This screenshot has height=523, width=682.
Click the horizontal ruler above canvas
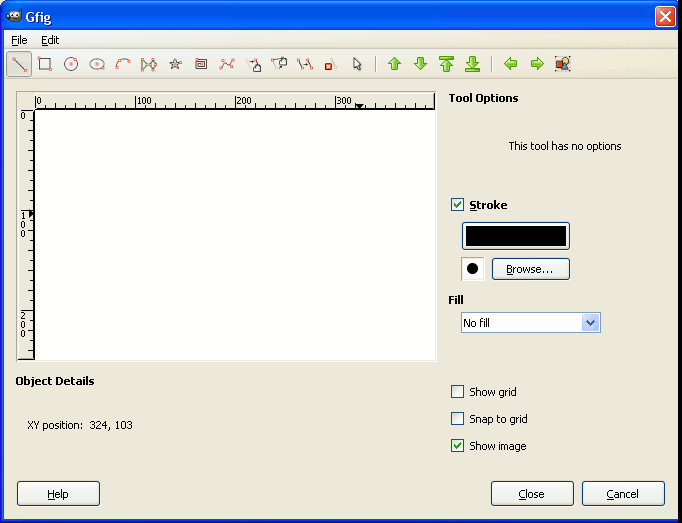[x=235, y=102]
